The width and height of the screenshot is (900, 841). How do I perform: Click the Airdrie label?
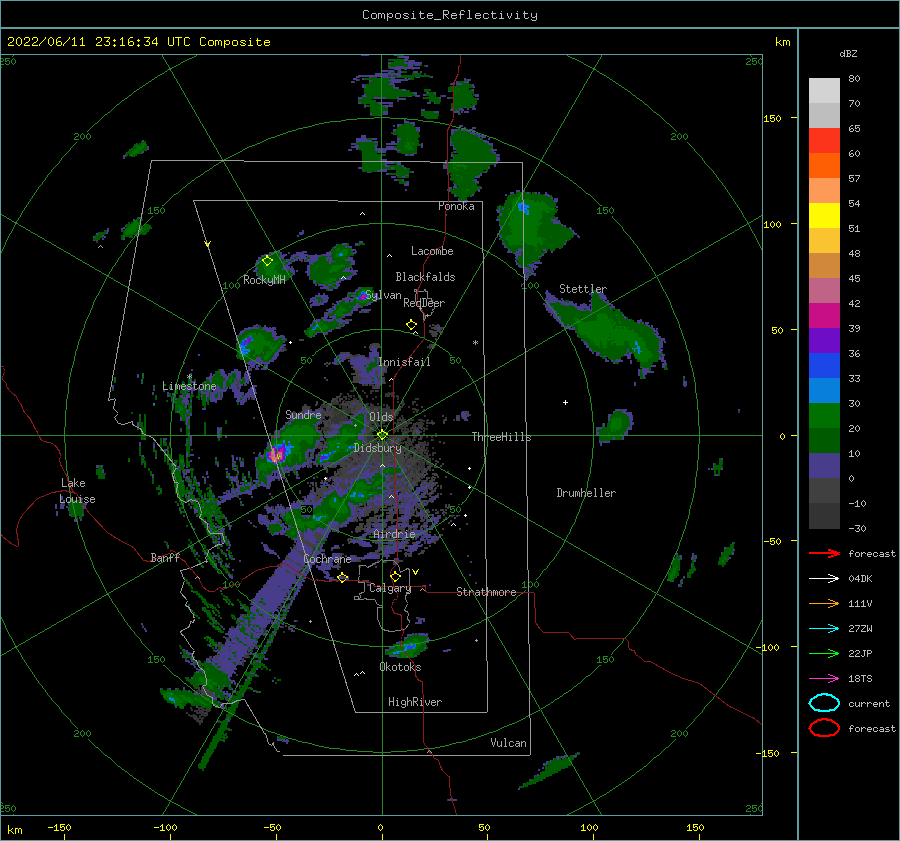pos(394,534)
